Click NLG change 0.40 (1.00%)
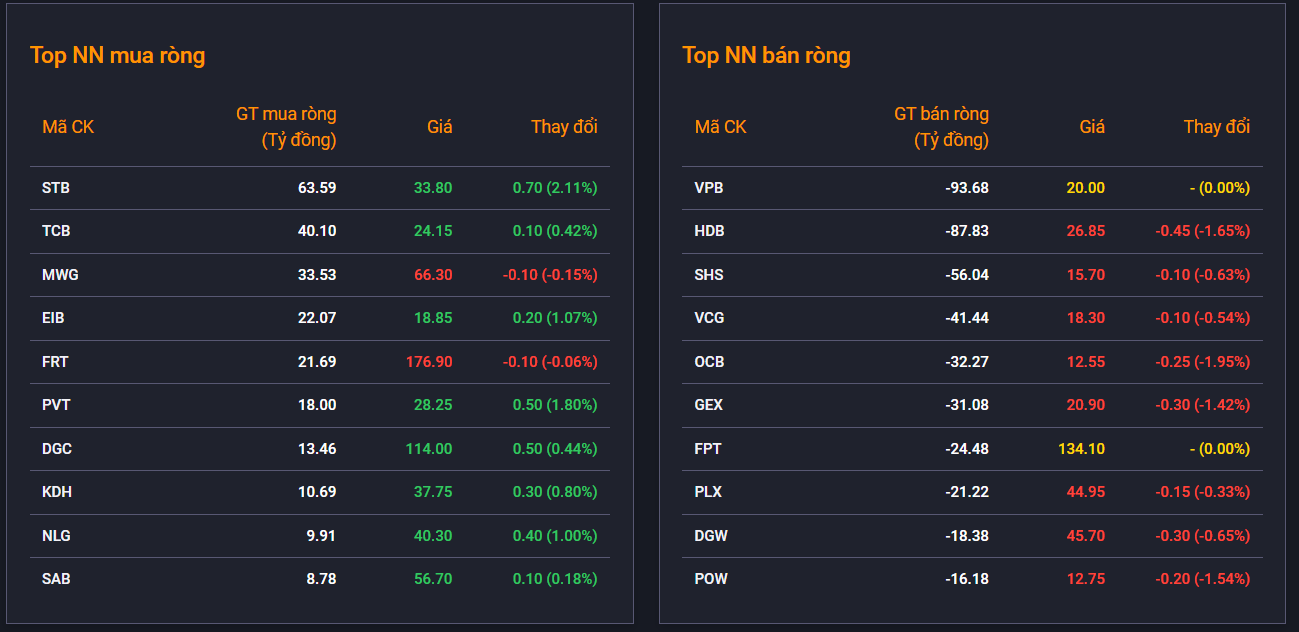The image size is (1299, 632). pos(555,536)
